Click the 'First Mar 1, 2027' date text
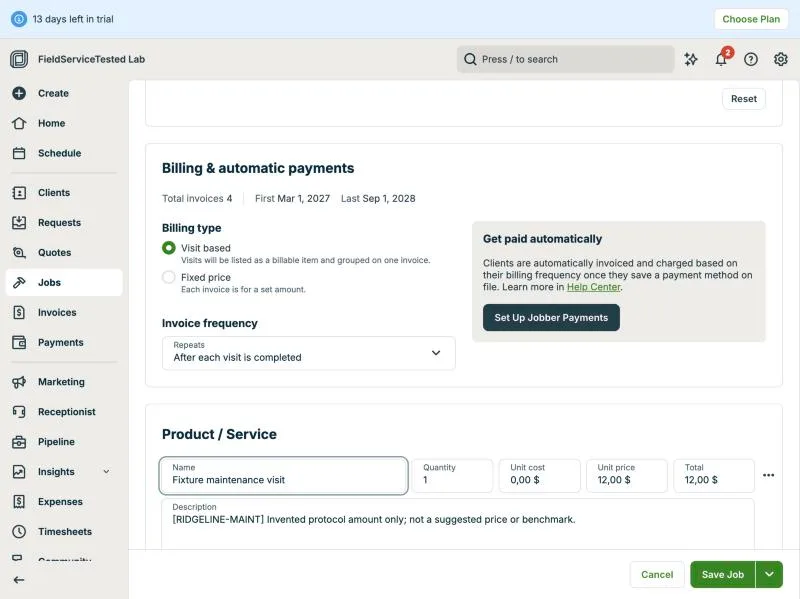800x599 pixels. tap(292, 198)
